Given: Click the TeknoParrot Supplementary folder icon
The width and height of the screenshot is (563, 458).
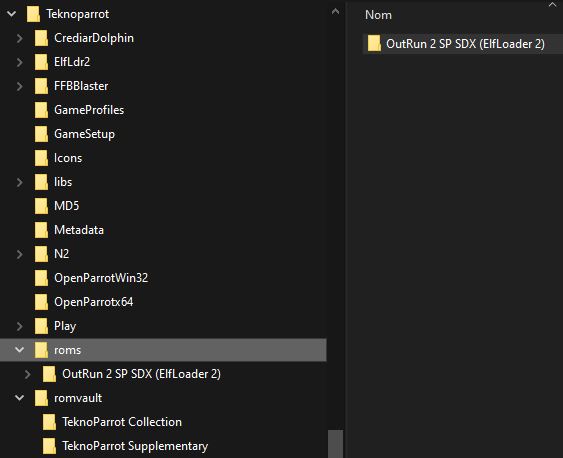Looking at the screenshot, I should point(49,446).
